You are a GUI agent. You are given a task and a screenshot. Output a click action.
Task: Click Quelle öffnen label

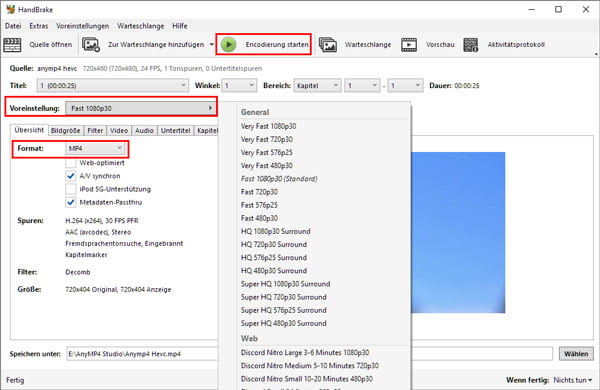pos(51,44)
